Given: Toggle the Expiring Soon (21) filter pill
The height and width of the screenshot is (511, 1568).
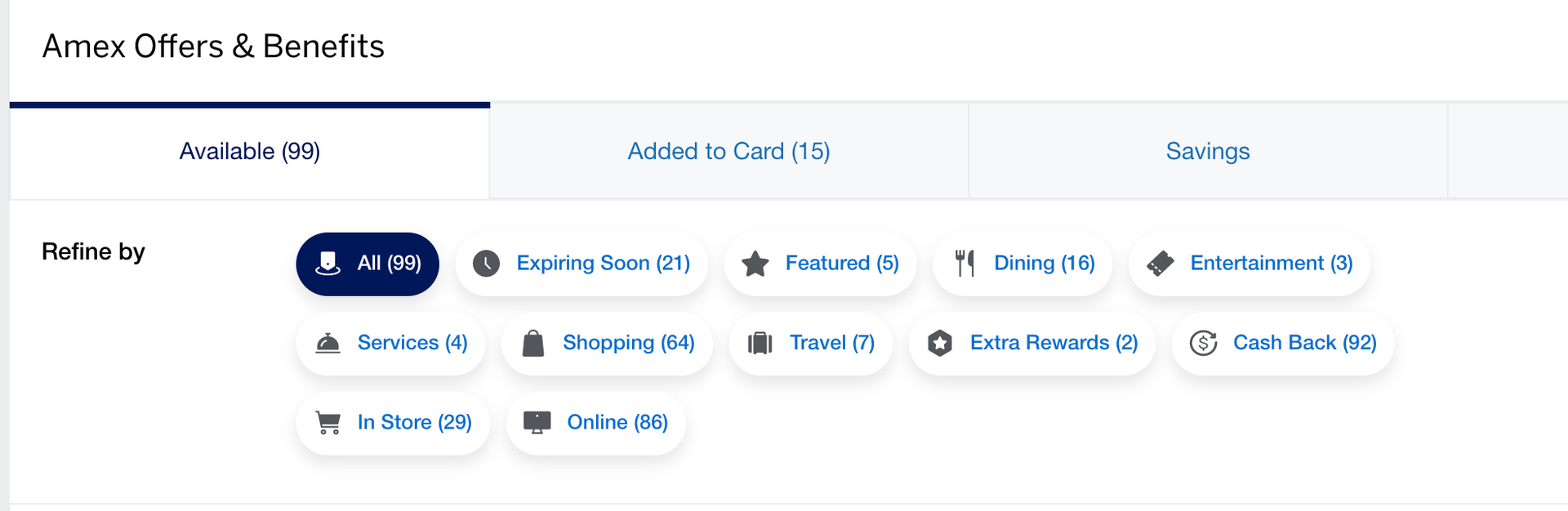Looking at the screenshot, I should [x=581, y=263].
